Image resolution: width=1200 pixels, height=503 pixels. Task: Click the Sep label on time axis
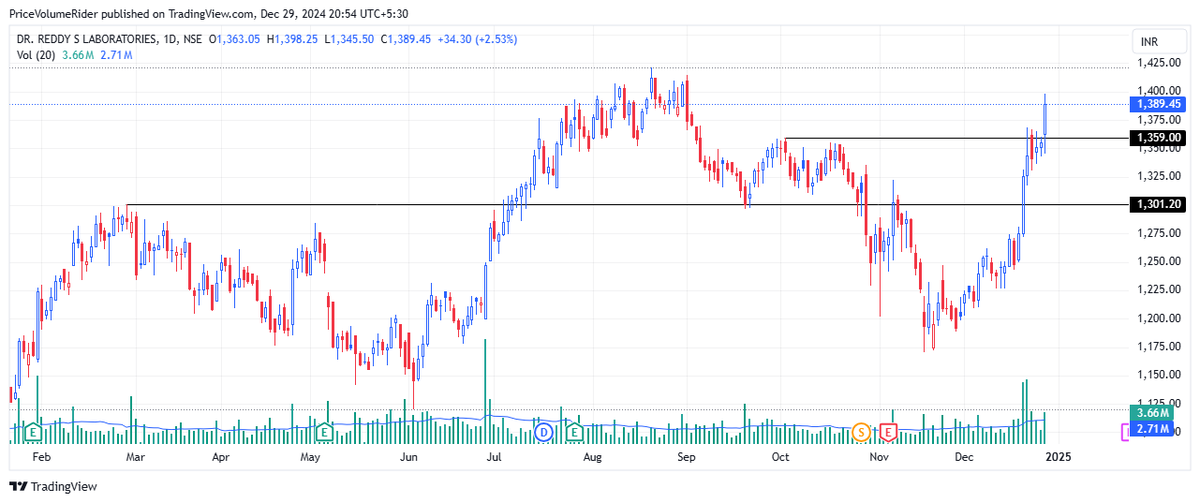pos(686,457)
